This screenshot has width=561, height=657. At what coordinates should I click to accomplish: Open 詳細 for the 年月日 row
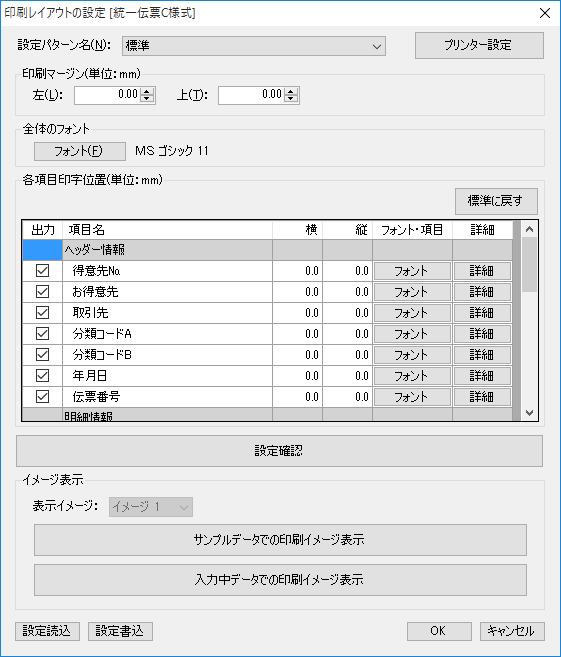[482, 376]
